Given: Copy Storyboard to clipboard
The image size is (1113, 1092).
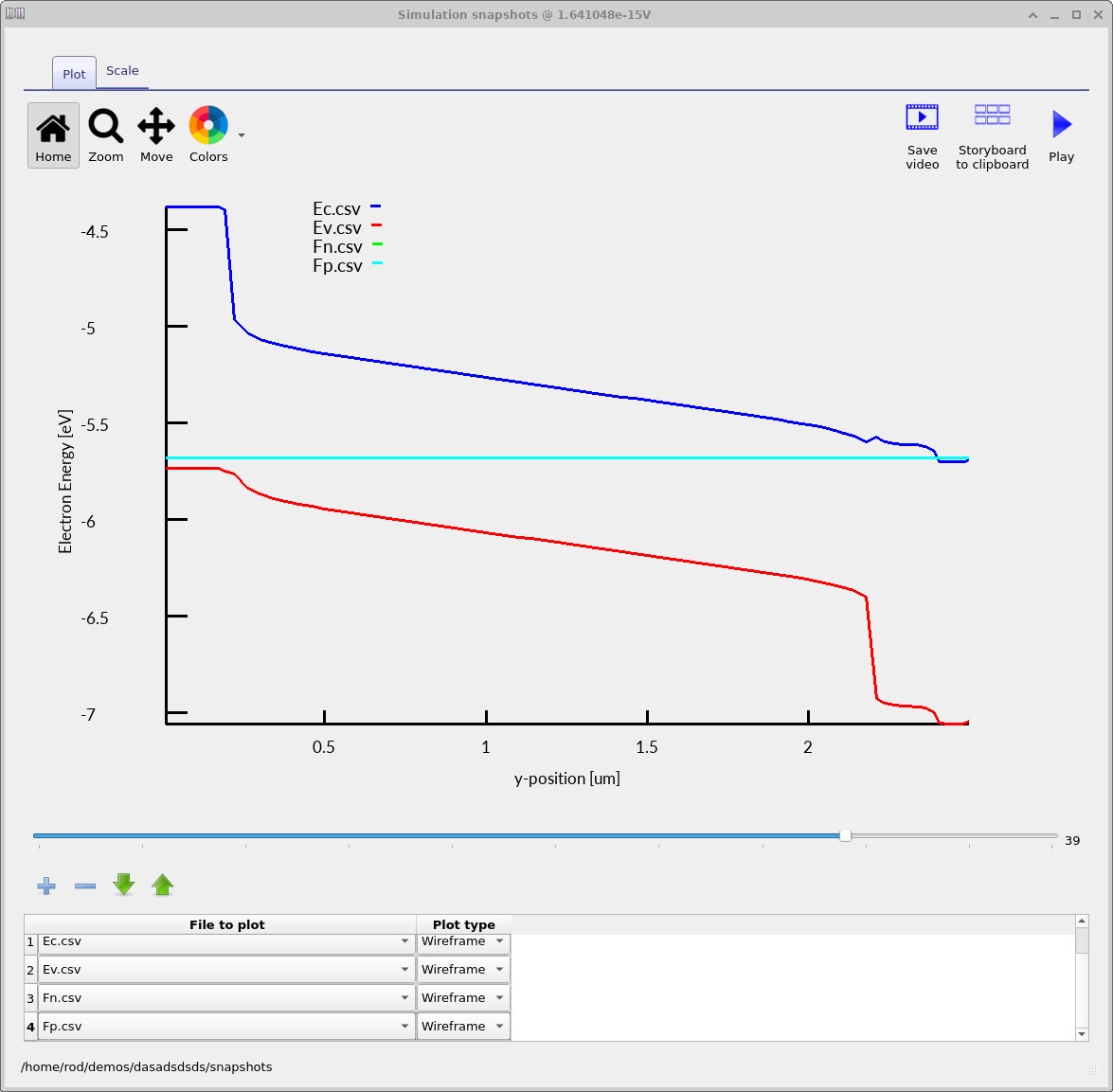Looking at the screenshot, I should coord(992,136).
